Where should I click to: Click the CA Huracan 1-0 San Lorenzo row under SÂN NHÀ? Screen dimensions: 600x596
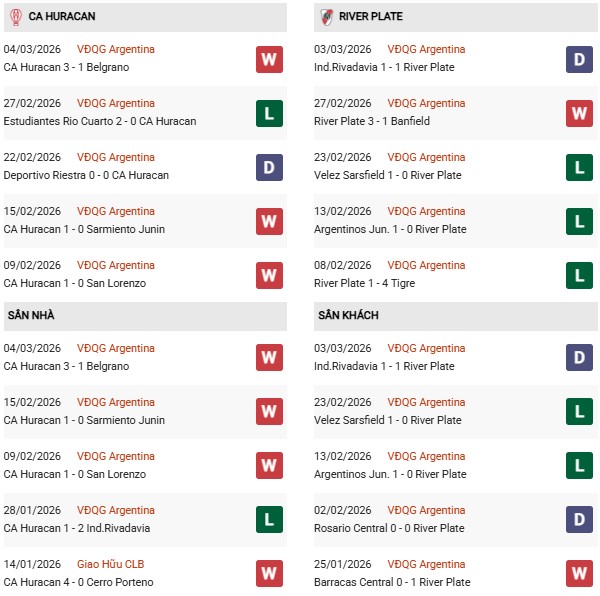point(75,474)
